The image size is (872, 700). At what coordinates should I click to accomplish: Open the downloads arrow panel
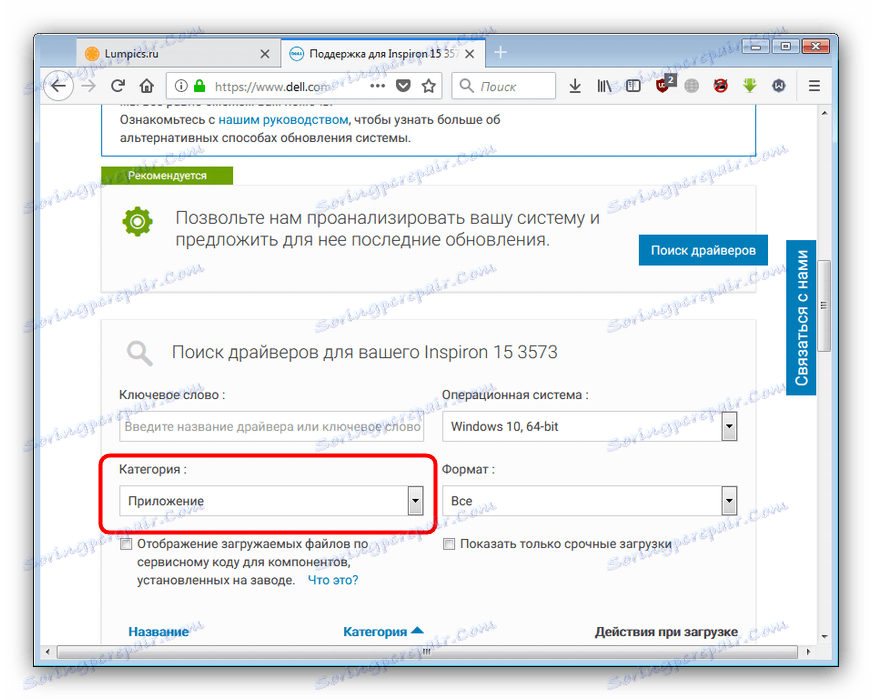click(x=575, y=86)
